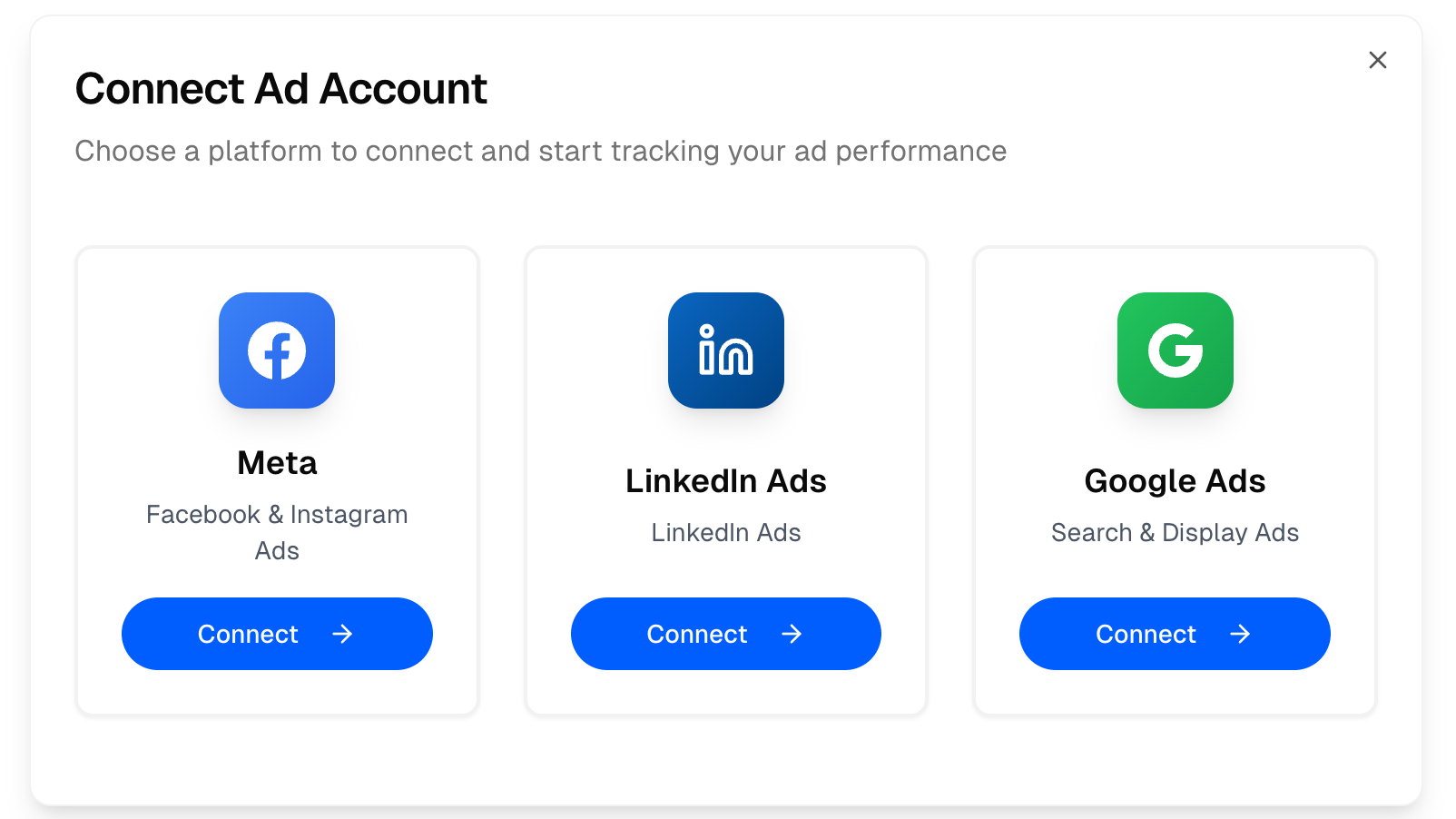1456x819 pixels.
Task: Click the arrow inside the LinkedIn Connect button
Action: click(792, 634)
